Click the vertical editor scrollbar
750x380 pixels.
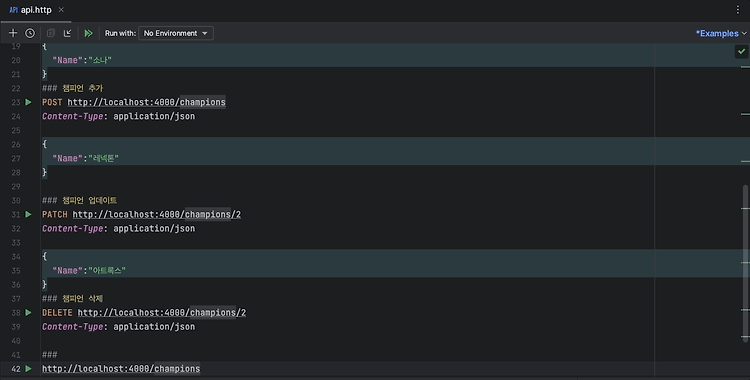[x=745, y=263]
